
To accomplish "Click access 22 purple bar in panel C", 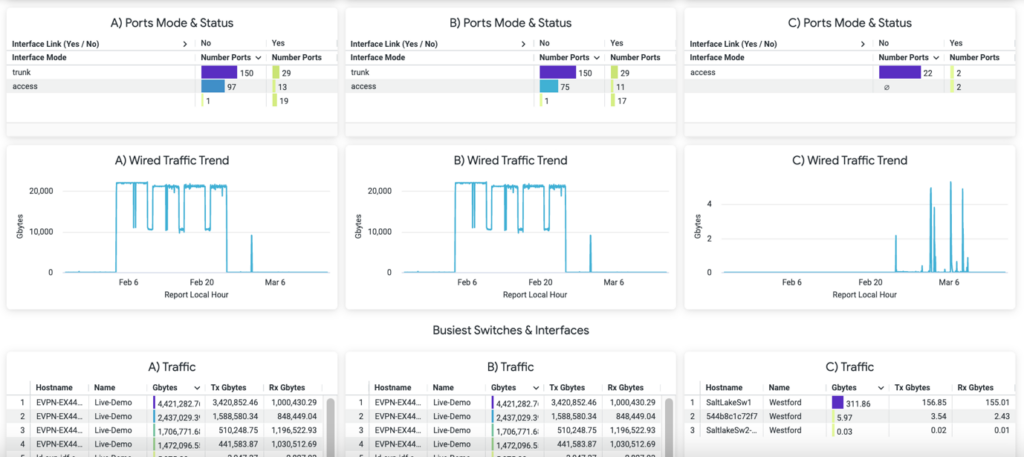I will (899, 73).
